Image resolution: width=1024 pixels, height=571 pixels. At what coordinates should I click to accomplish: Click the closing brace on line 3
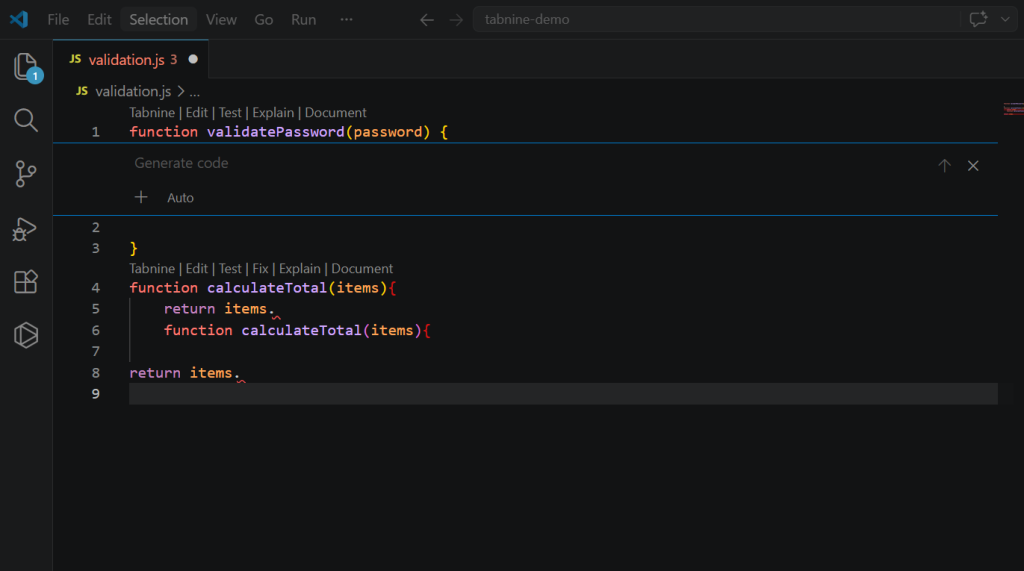click(133, 248)
